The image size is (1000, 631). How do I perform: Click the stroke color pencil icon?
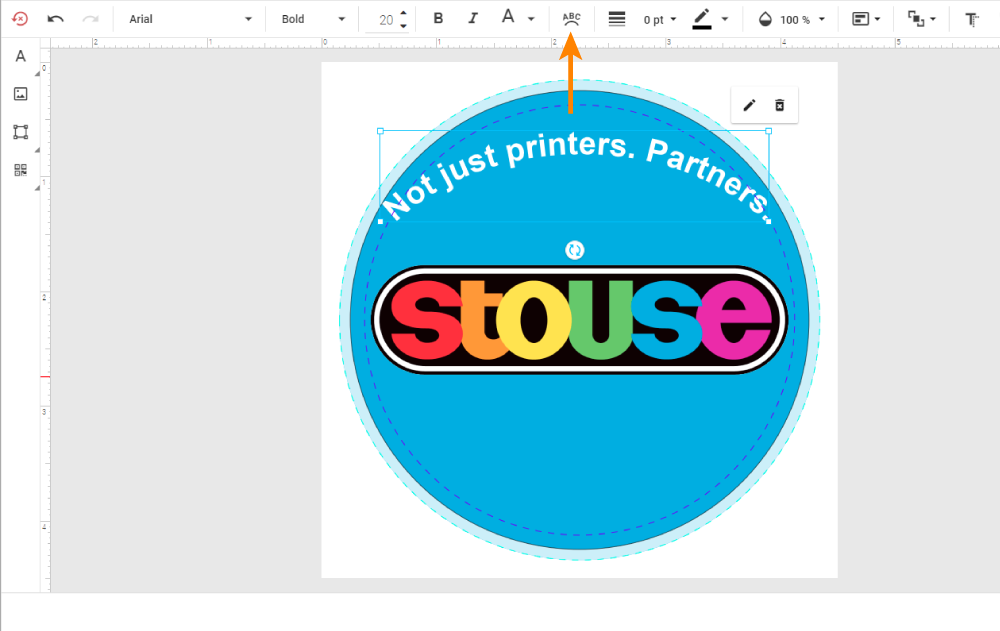702,19
